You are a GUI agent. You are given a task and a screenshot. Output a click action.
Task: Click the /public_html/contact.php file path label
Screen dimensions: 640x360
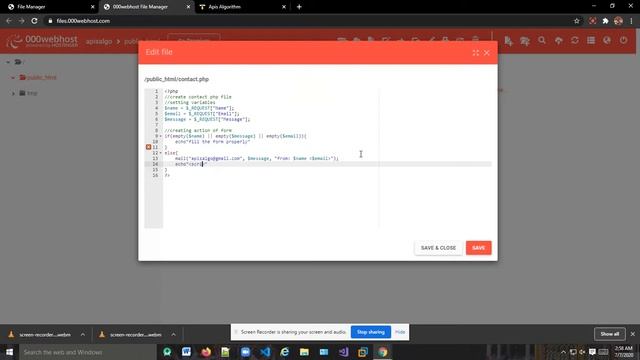(x=176, y=79)
